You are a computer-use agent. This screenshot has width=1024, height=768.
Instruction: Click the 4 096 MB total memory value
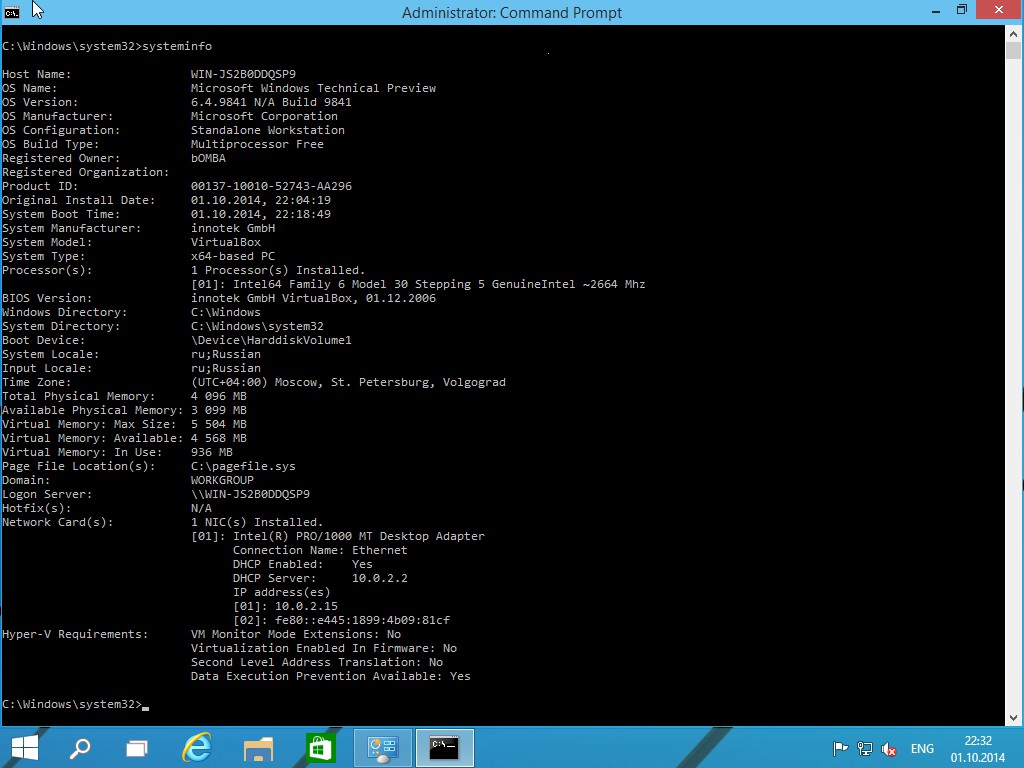click(x=219, y=396)
